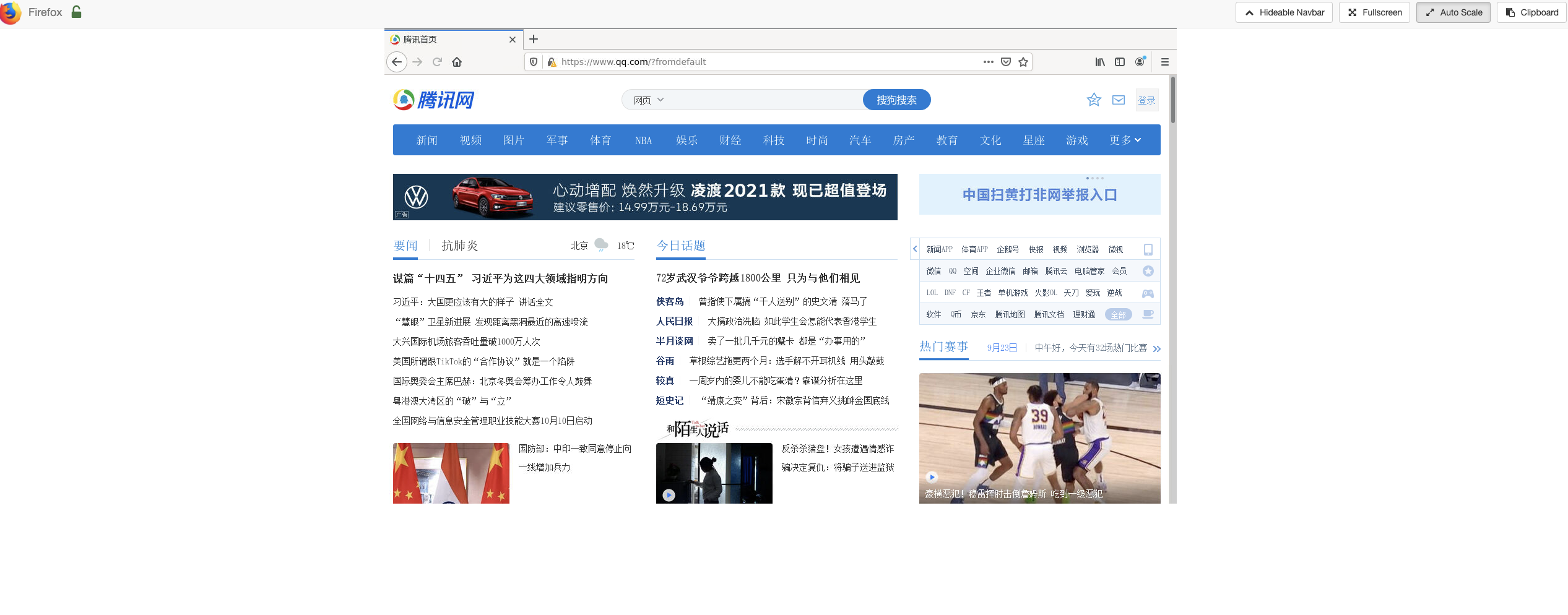Click the Fullscreen button
This screenshot has height=615, width=1568.
click(x=1374, y=12)
